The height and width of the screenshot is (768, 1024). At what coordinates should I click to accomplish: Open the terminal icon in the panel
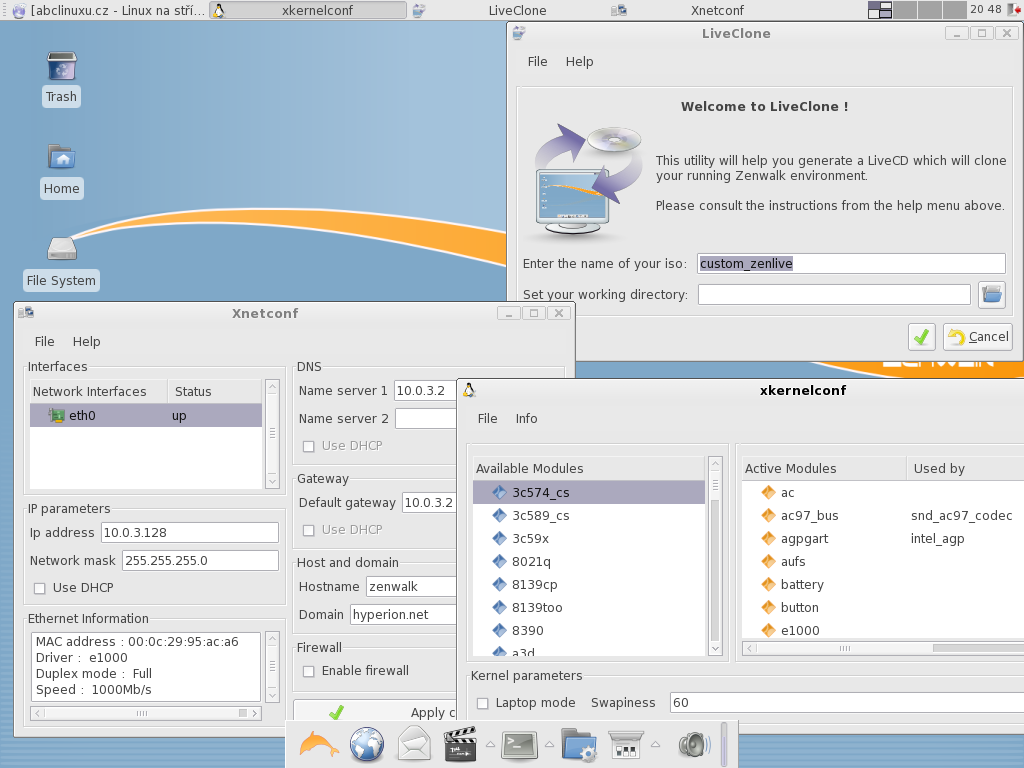tap(519, 745)
